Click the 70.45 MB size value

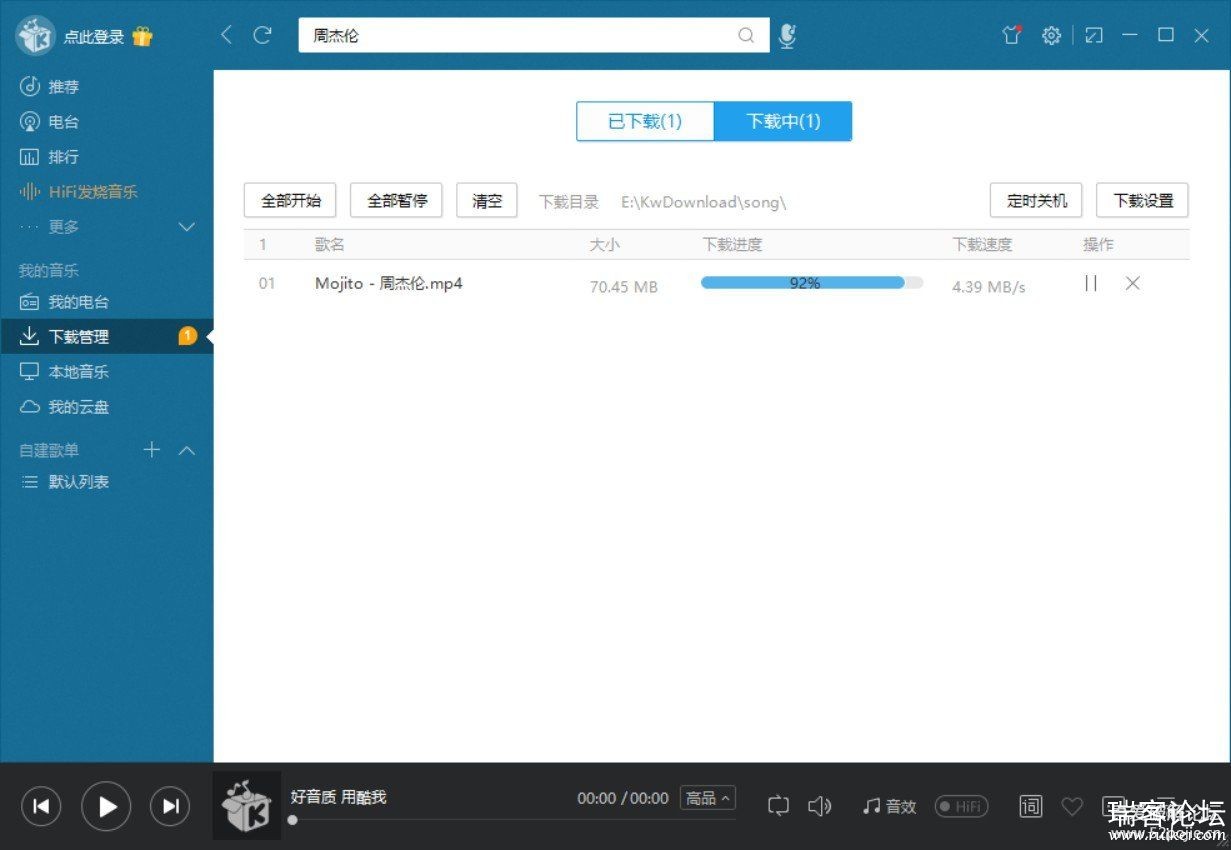point(624,287)
